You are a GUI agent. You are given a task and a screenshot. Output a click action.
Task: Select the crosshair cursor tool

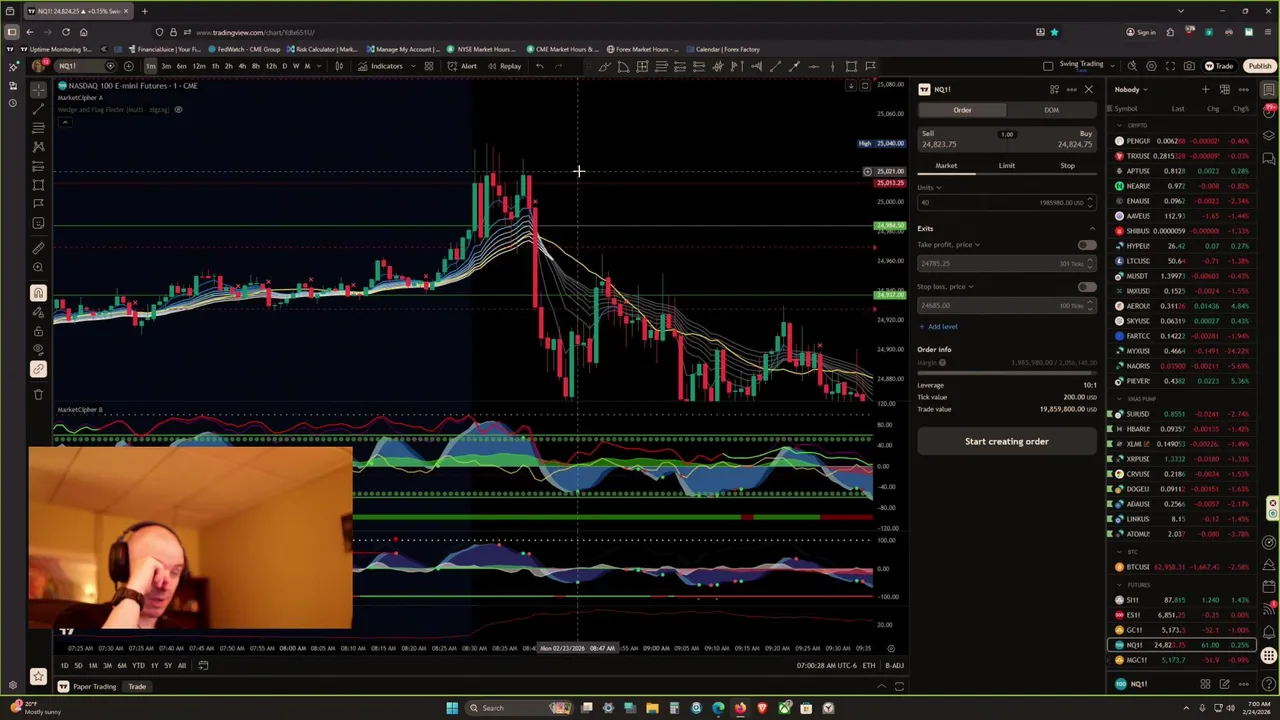click(38, 90)
